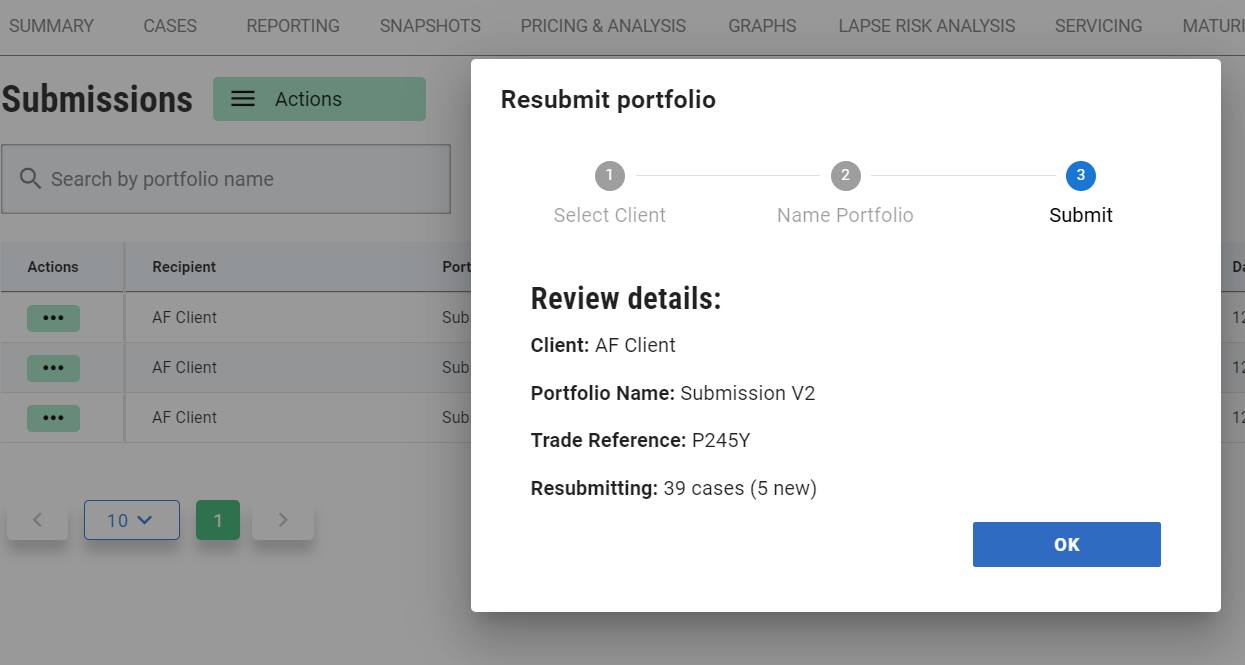1245x665 pixels.
Task: Go to previous page with left chevron
Action: [x=38, y=520]
